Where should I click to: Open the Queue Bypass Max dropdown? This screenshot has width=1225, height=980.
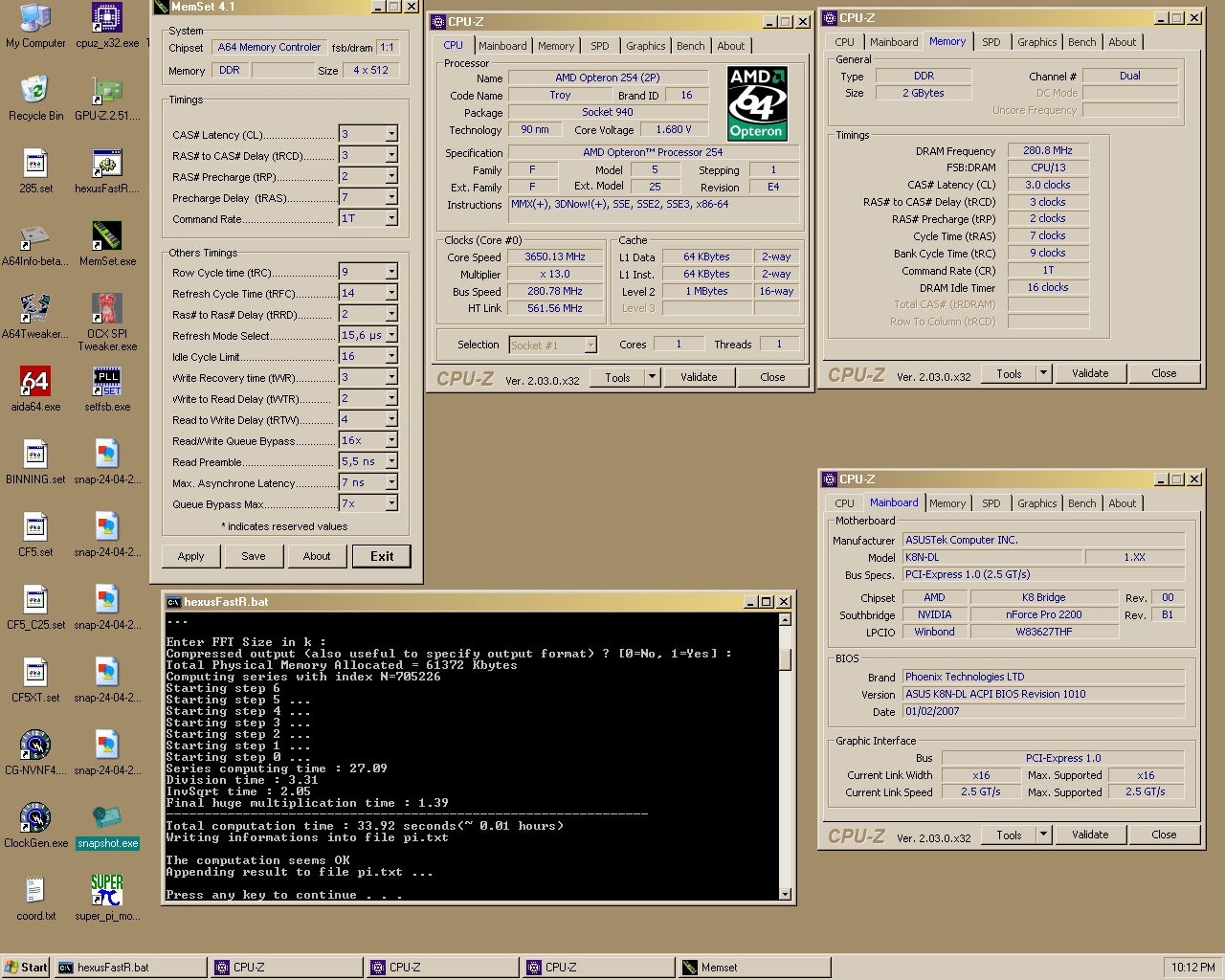391,503
